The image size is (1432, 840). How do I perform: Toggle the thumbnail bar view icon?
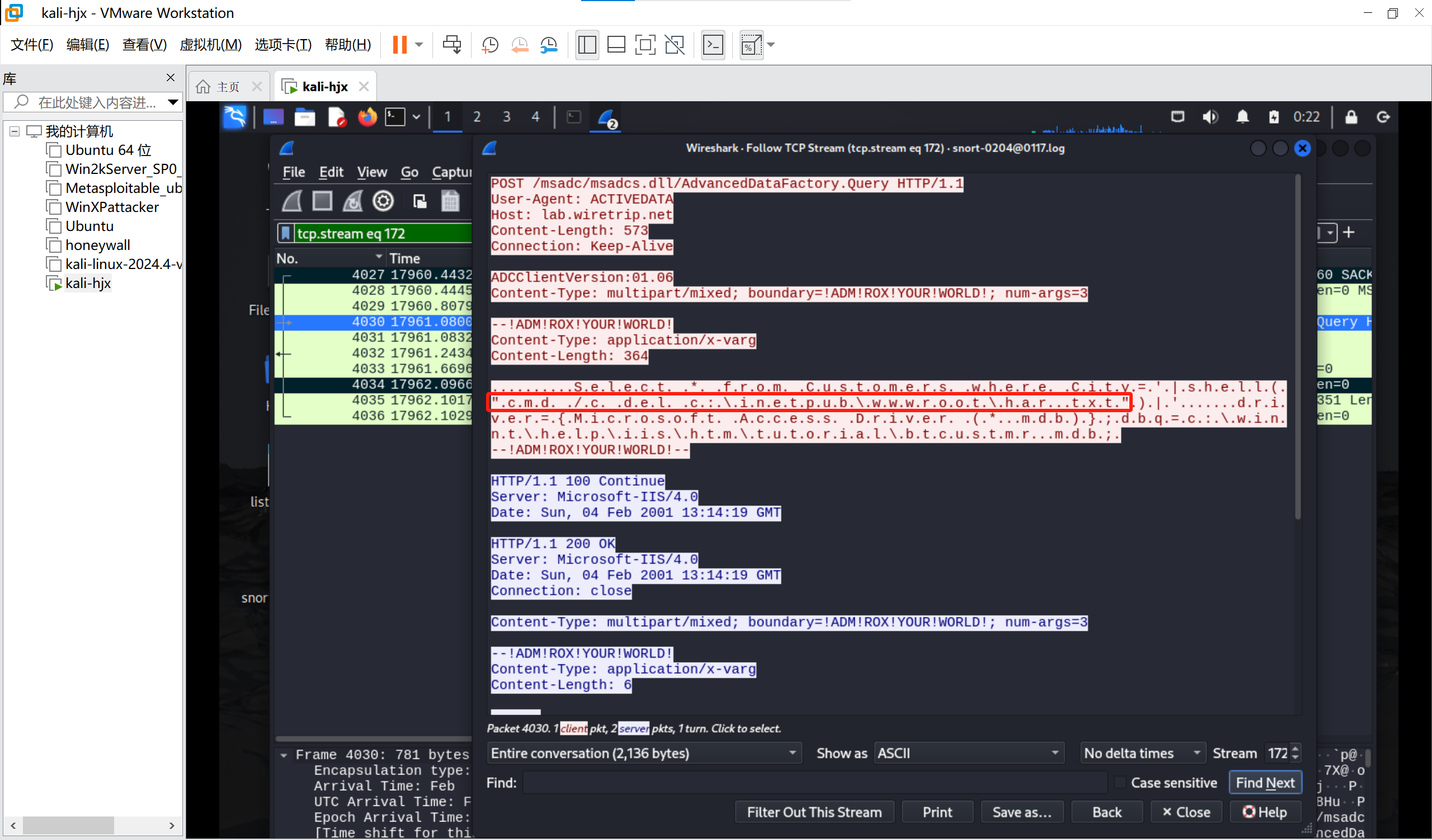click(616, 44)
